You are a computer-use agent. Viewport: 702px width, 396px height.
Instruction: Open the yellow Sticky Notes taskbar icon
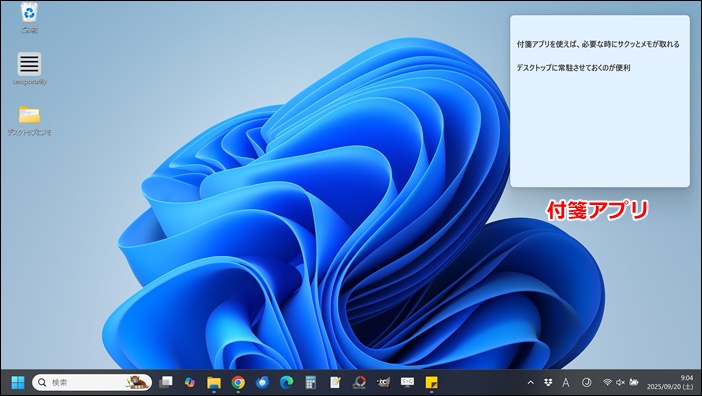pyautogui.click(x=432, y=383)
